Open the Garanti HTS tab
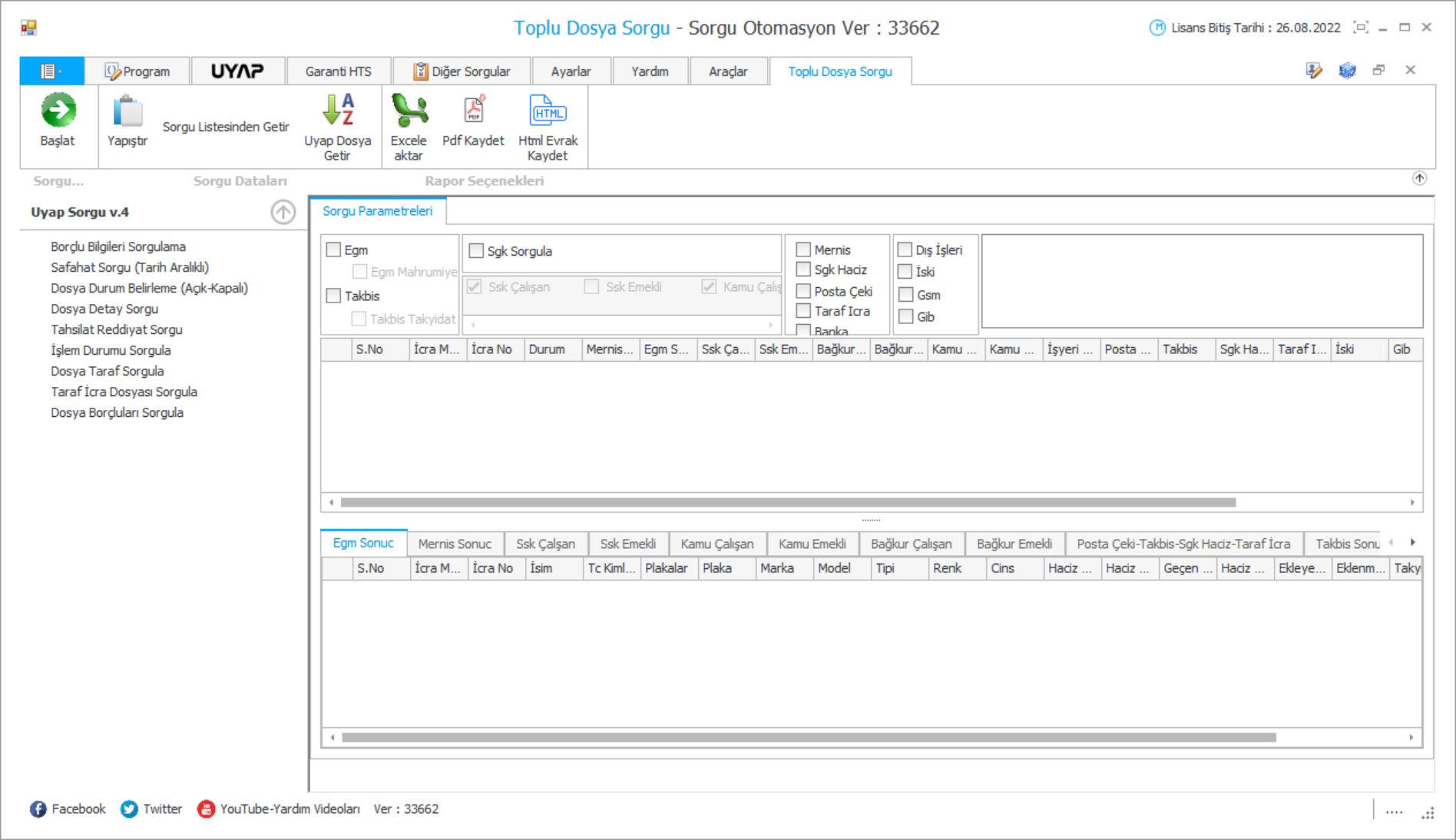1456x840 pixels. [x=339, y=71]
